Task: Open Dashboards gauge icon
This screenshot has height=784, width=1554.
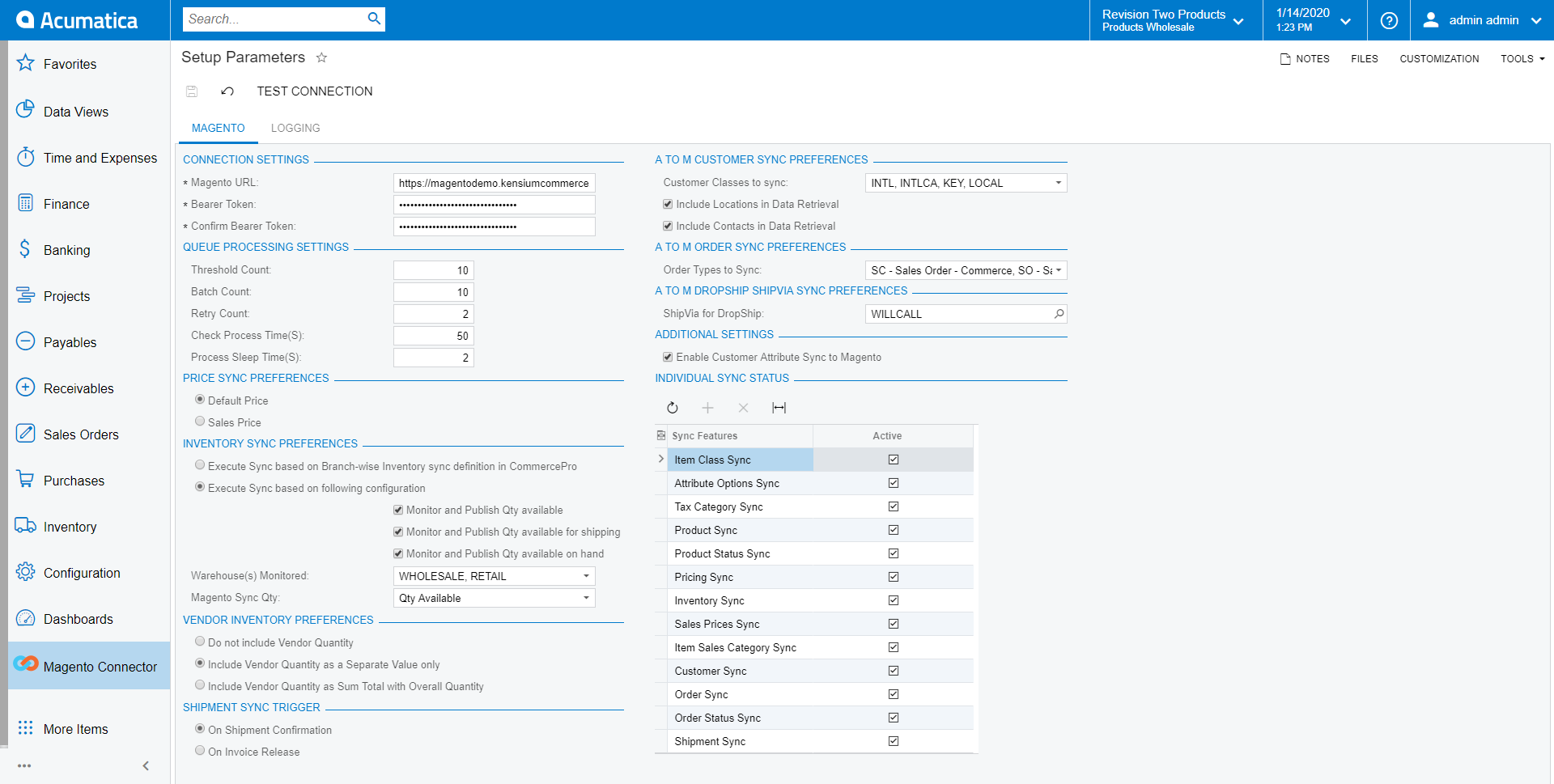Action: pos(25,617)
